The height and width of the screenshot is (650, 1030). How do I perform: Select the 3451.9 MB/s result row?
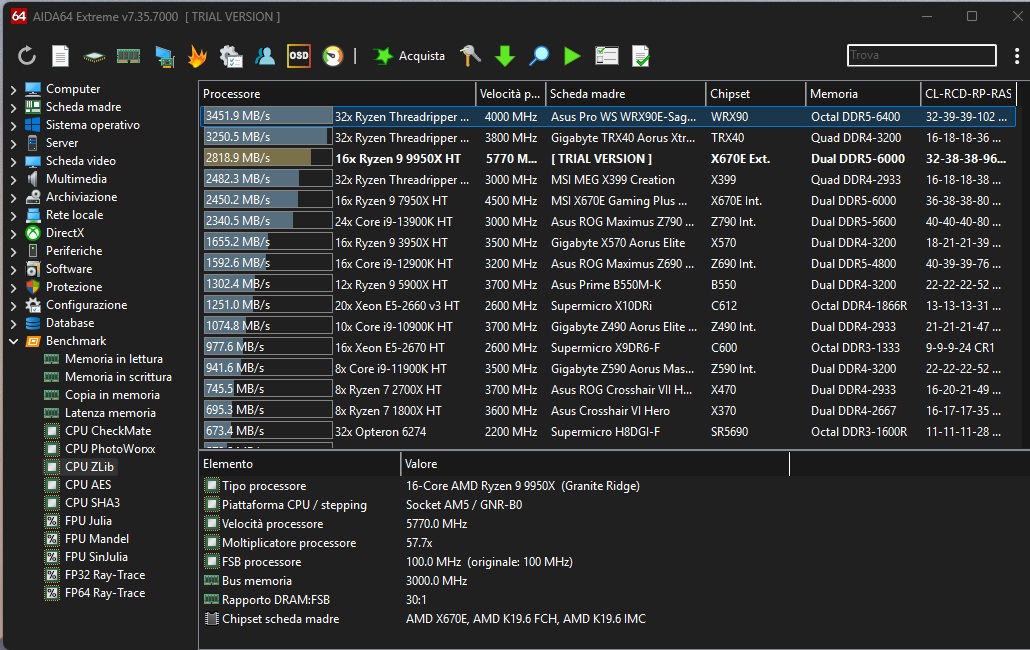pos(608,116)
